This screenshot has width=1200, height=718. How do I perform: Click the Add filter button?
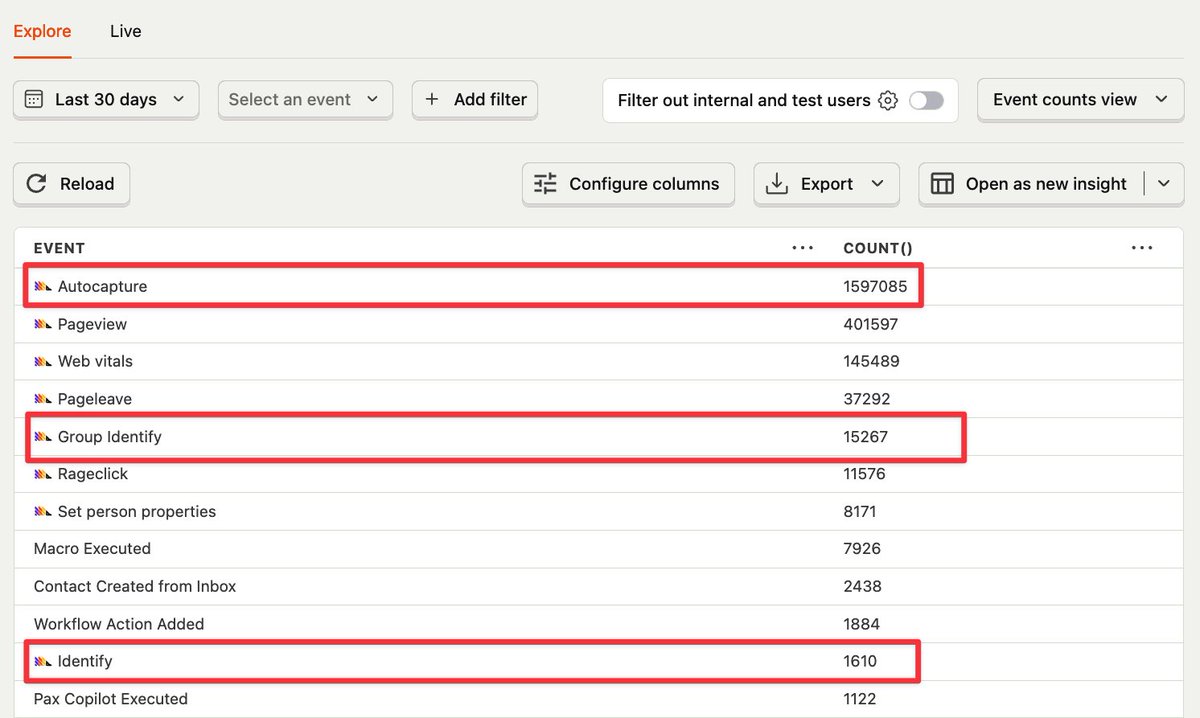pyautogui.click(x=475, y=99)
